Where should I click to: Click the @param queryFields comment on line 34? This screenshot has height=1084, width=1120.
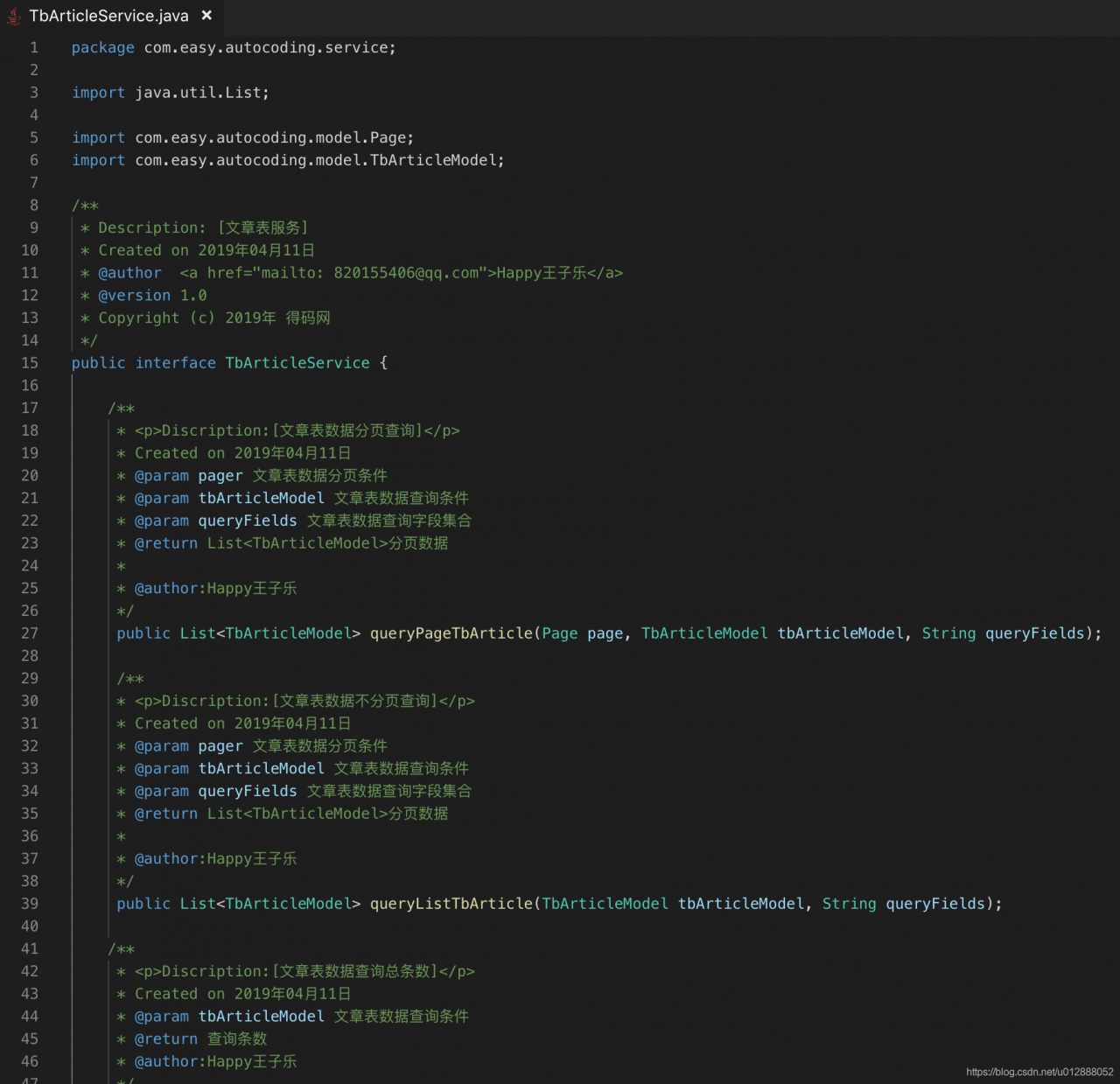294,792
